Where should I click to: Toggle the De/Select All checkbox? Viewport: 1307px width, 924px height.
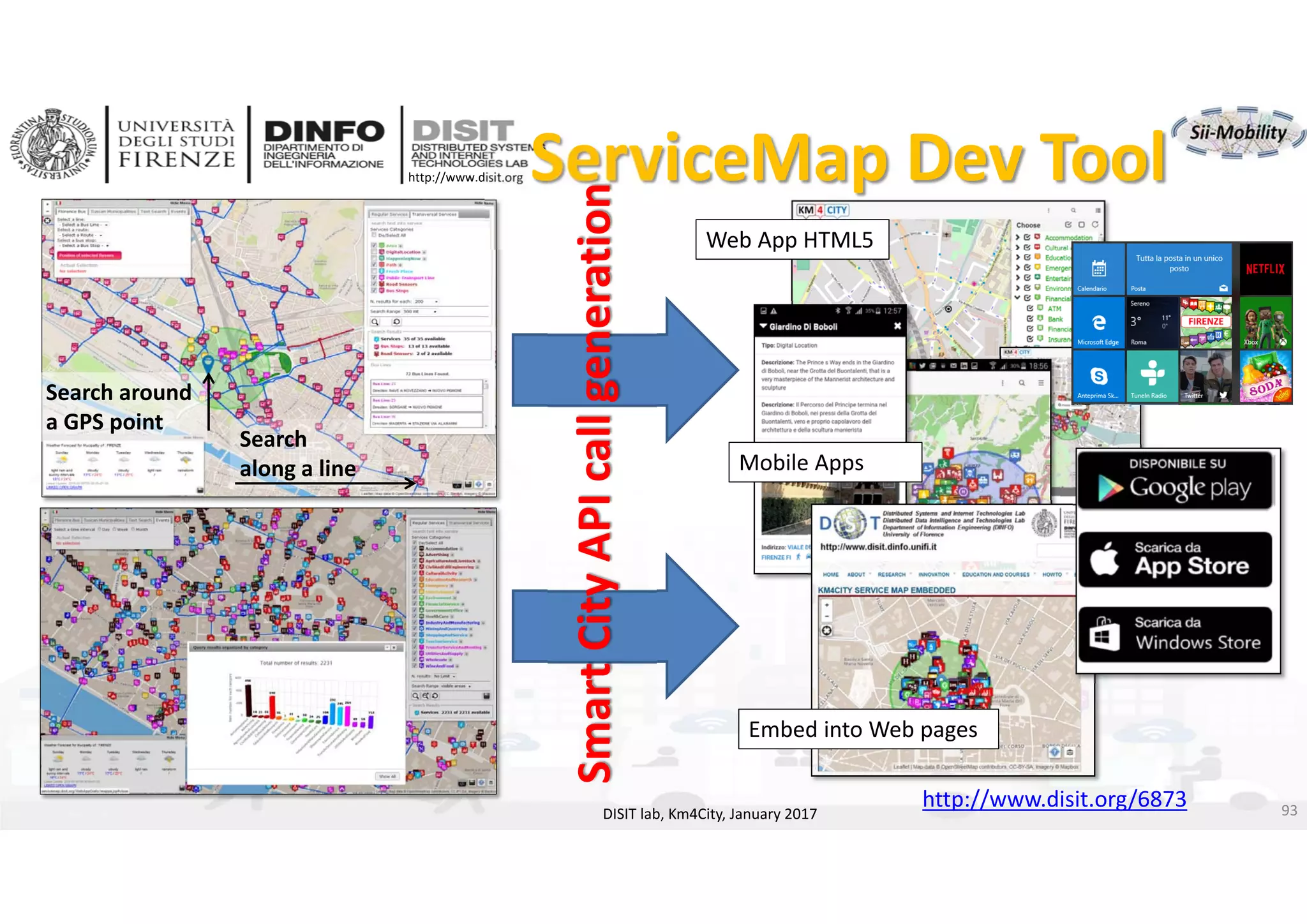click(x=374, y=235)
